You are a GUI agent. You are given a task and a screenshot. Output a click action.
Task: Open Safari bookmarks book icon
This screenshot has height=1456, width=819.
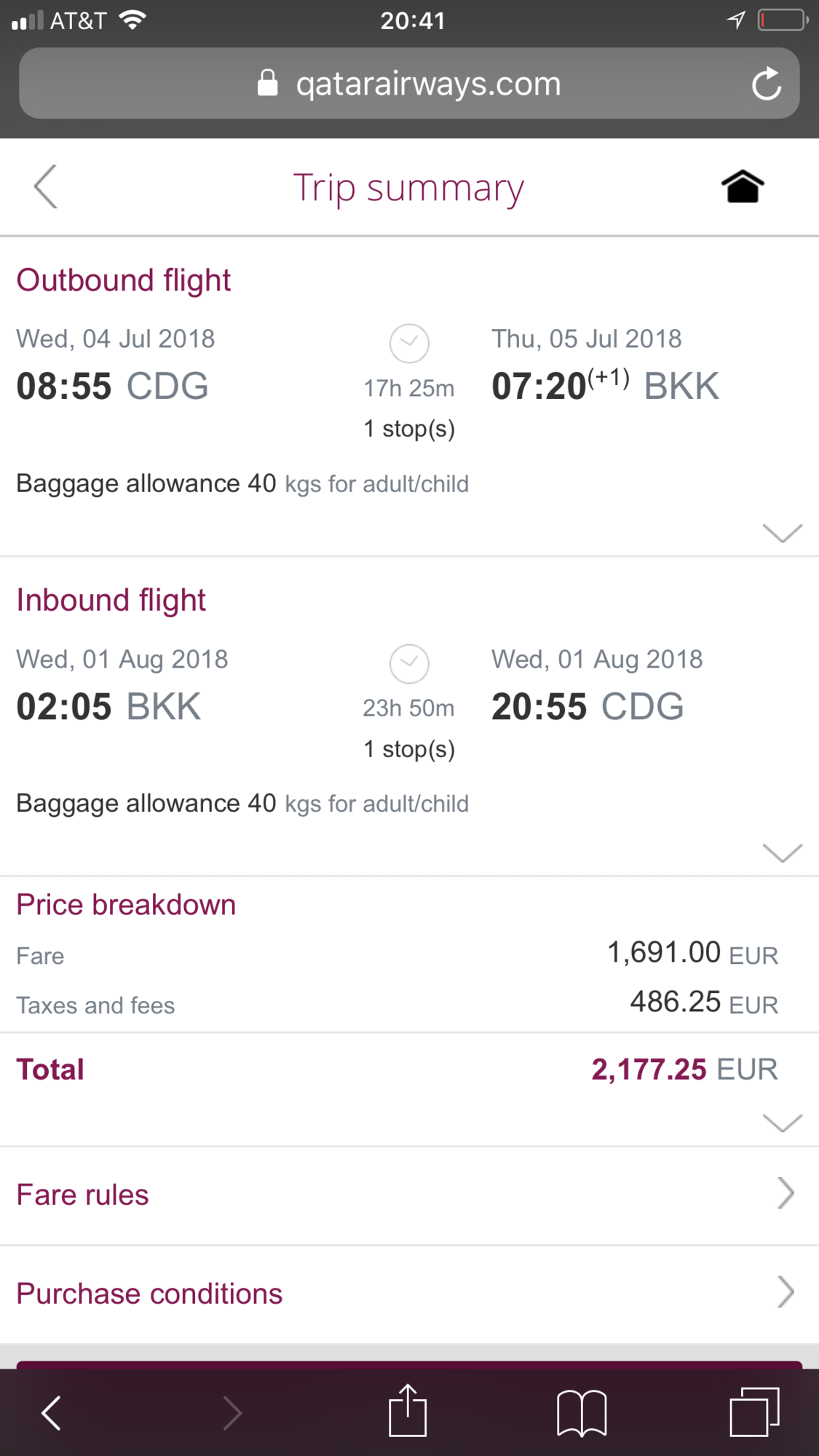[x=581, y=1413]
